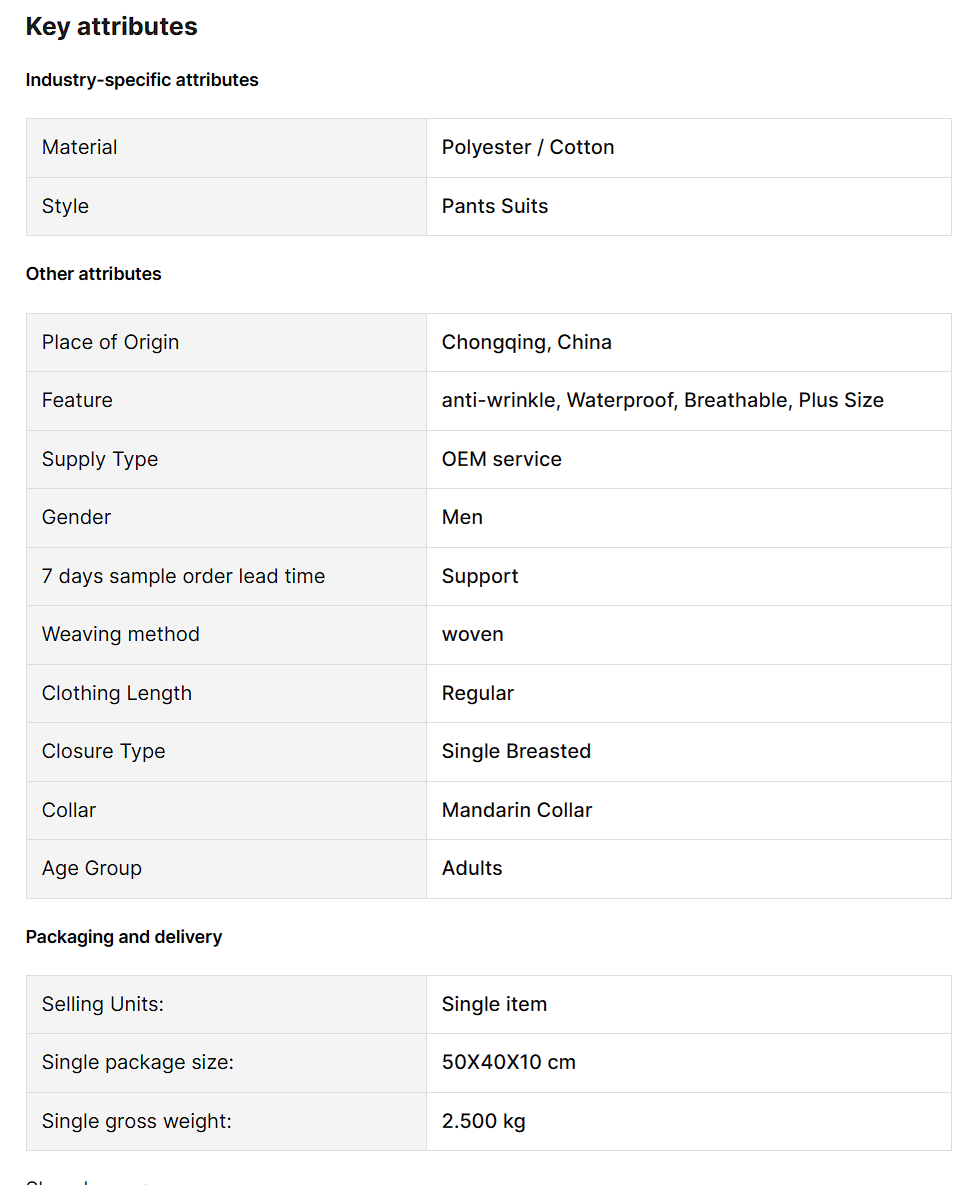
Task: Click the Mandarin Collar value
Action: [517, 810]
